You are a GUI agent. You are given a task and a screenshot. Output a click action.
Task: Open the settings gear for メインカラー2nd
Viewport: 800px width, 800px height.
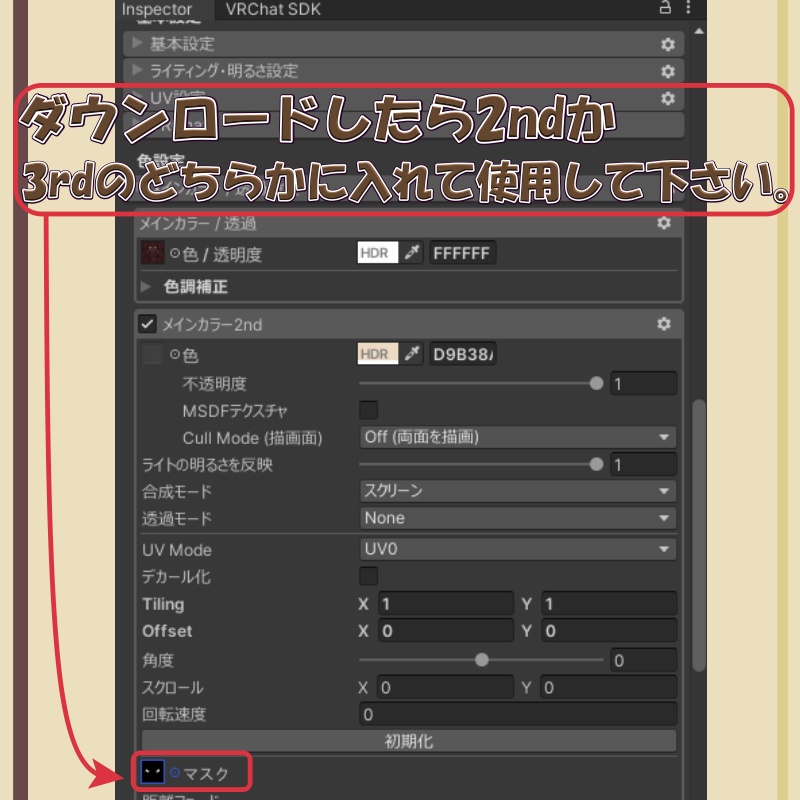click(x=663, y=325)
